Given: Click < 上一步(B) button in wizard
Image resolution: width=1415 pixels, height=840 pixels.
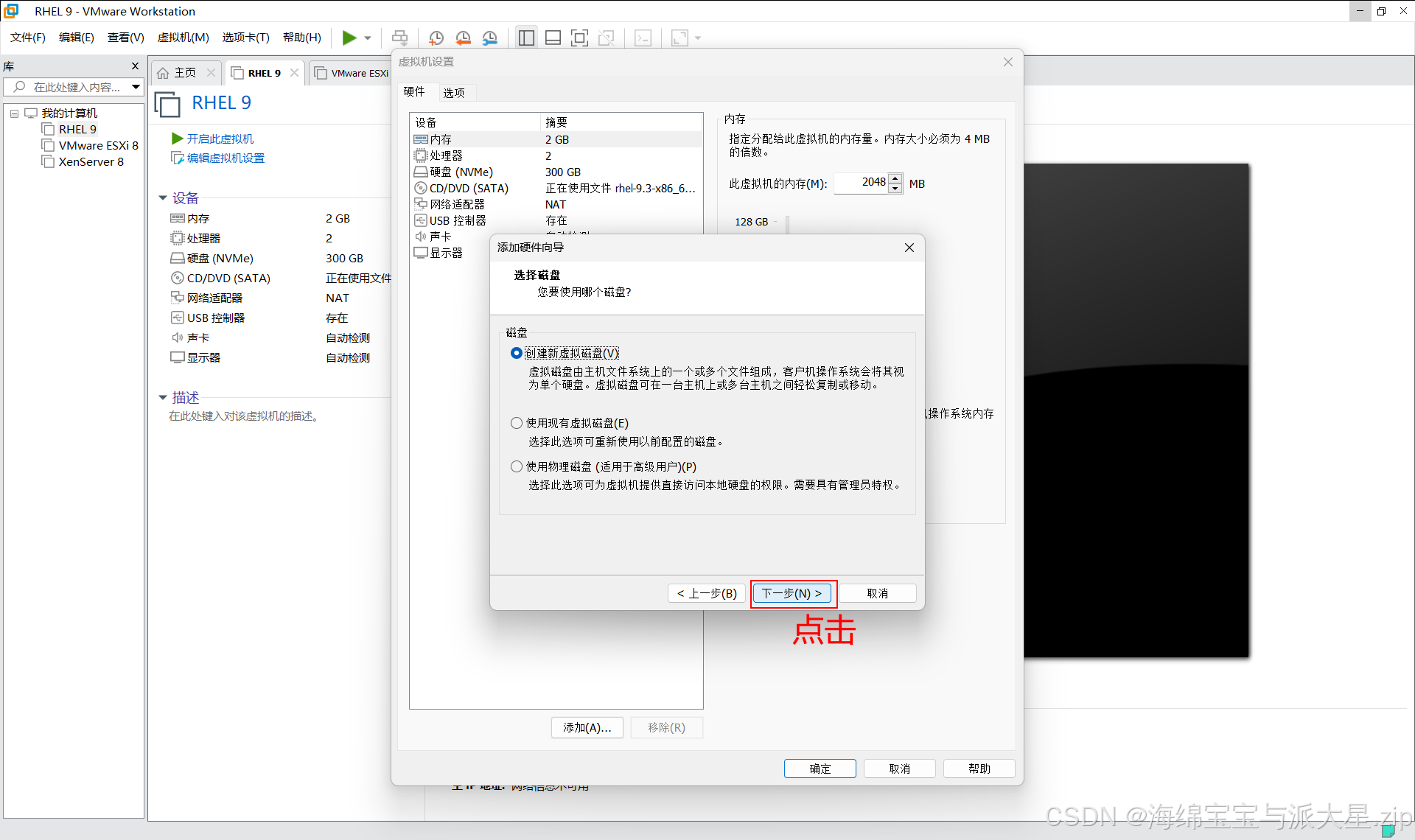Looking at the screenshot, I should 707,593.
